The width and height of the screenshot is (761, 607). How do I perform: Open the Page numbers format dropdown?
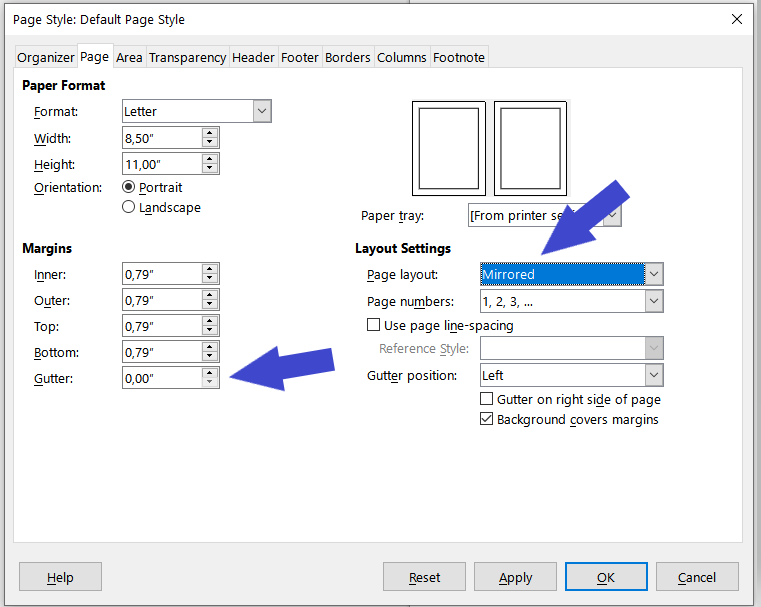654,301
